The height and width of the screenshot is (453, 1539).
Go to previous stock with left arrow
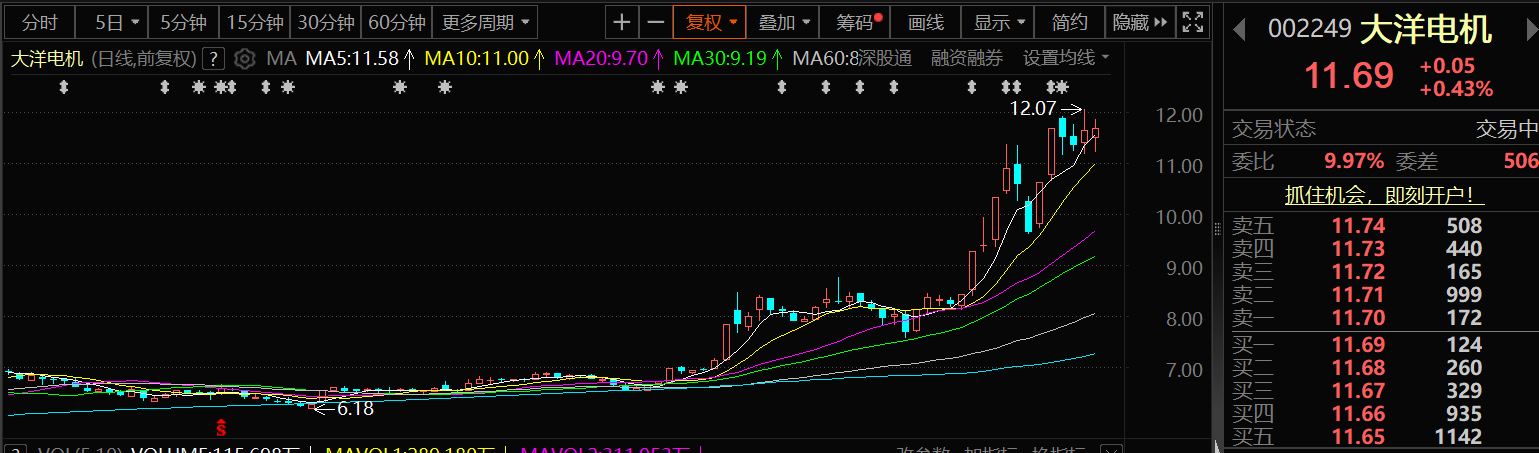coord(1239,29)
